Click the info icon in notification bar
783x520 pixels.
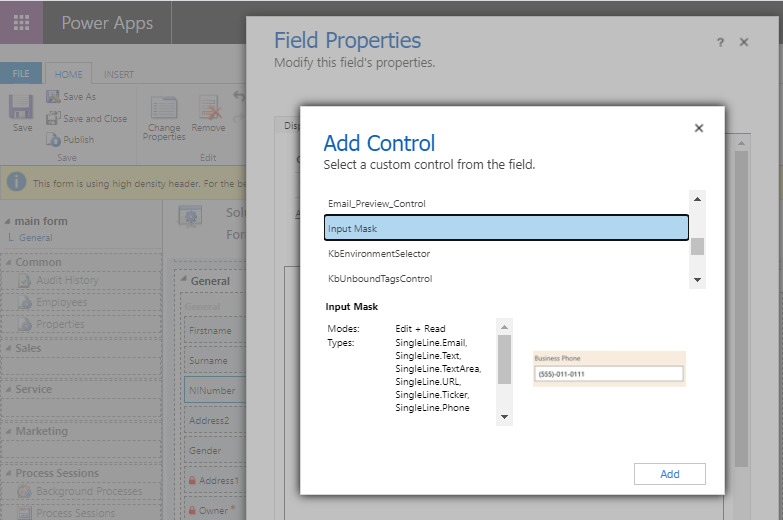[x=16, y=181]
